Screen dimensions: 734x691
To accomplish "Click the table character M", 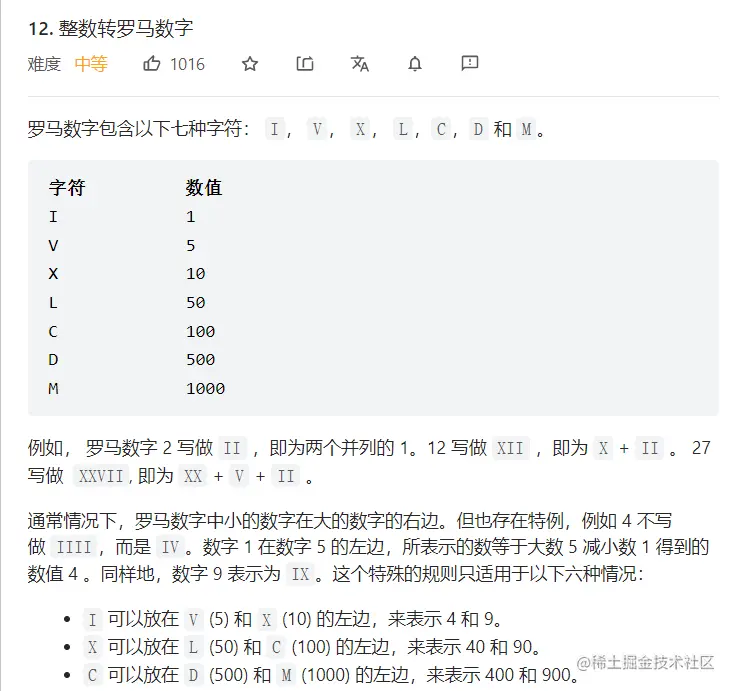I will tap(53, 389).
